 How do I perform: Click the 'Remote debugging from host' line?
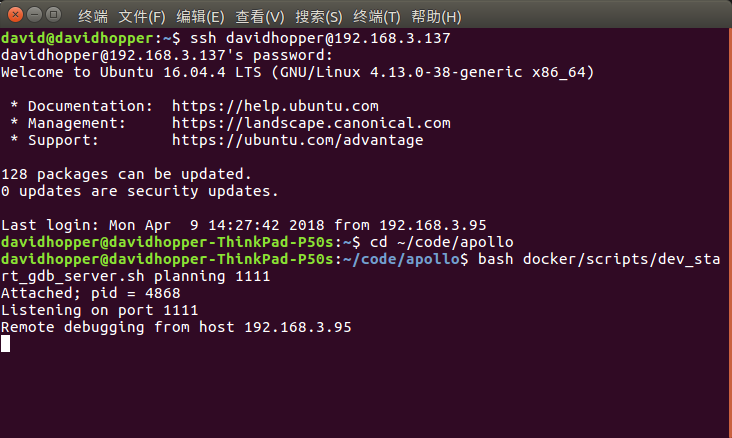pos(176,327)
